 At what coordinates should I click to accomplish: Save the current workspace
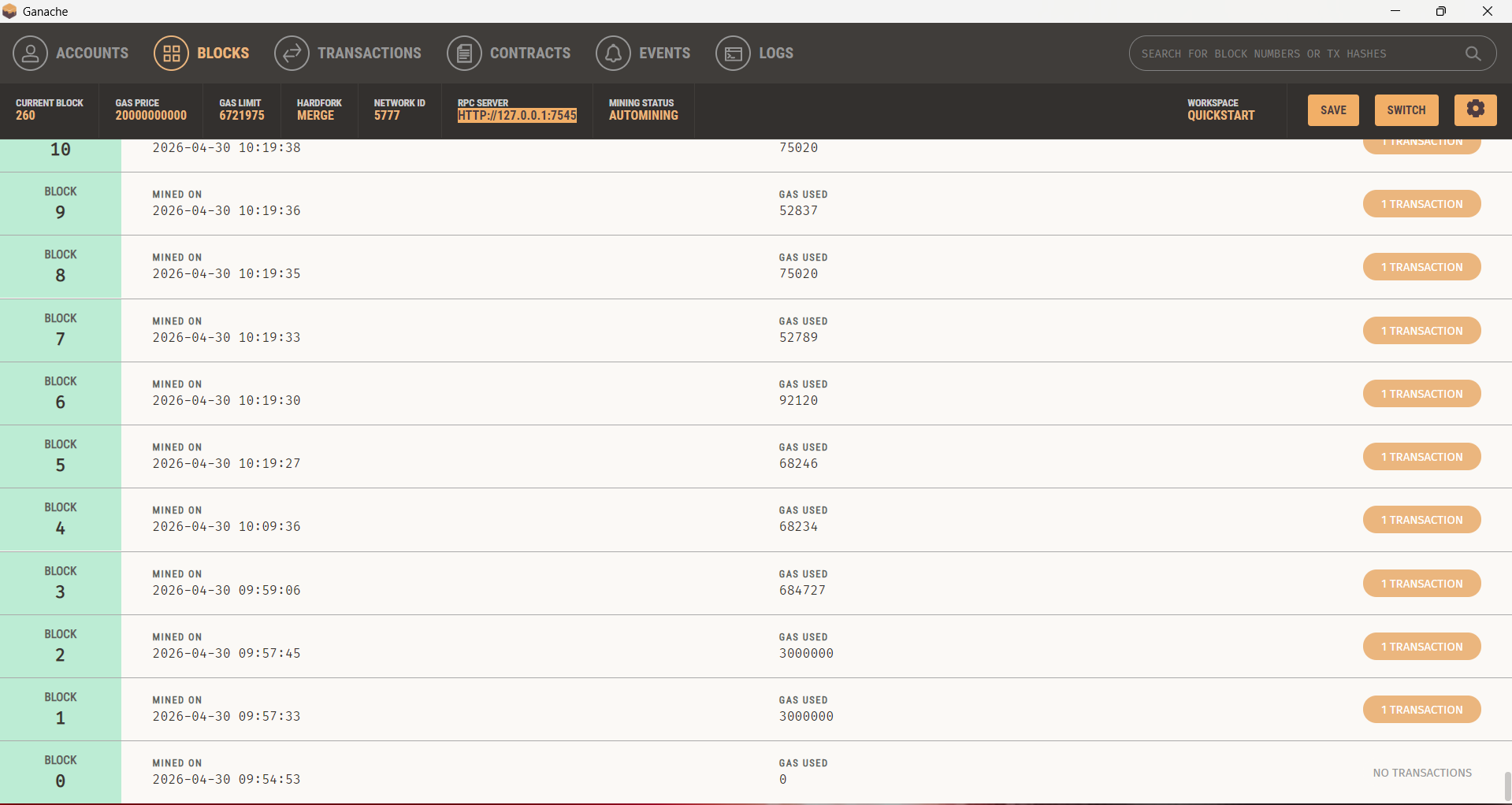tap(1333, 109)
